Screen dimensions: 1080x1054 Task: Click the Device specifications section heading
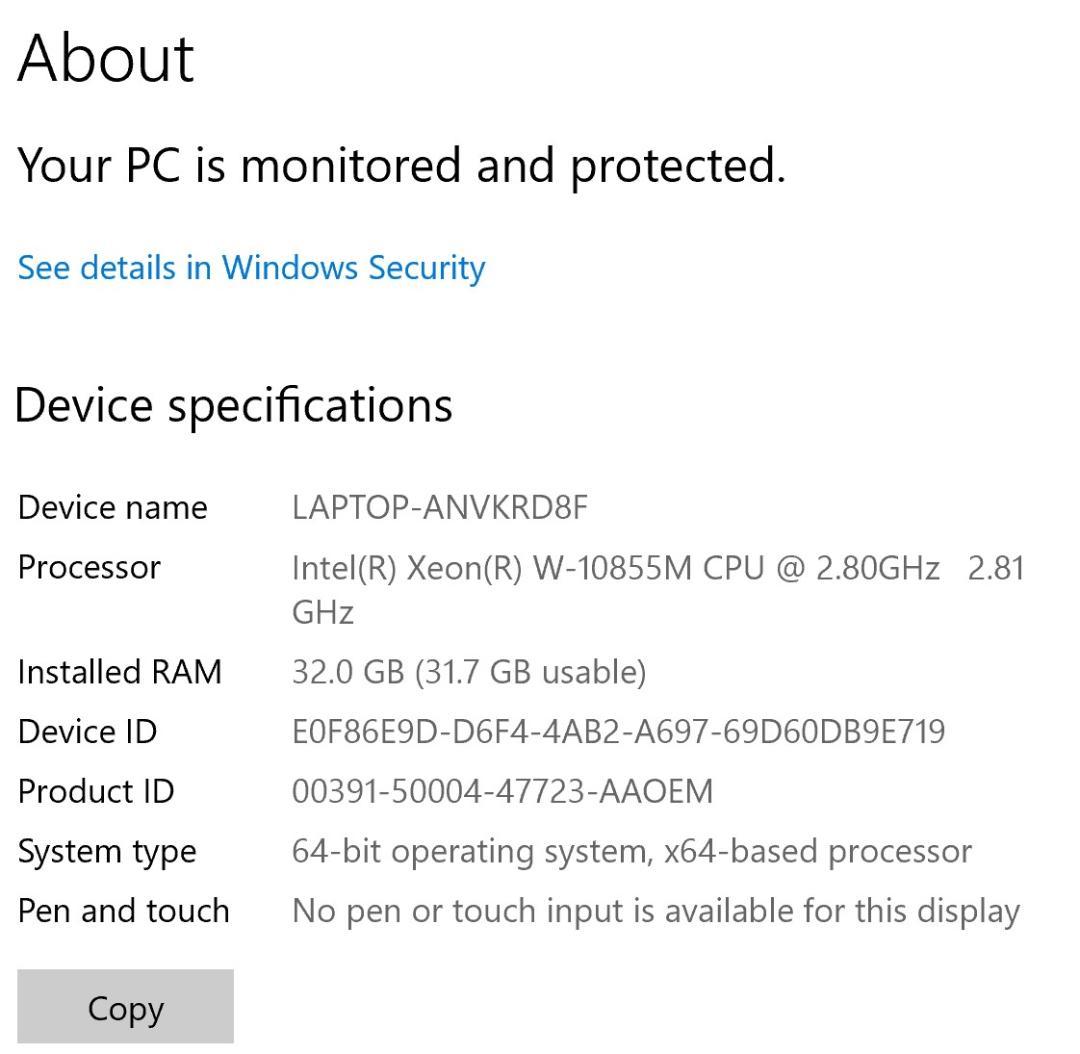(x=235, y=405)
